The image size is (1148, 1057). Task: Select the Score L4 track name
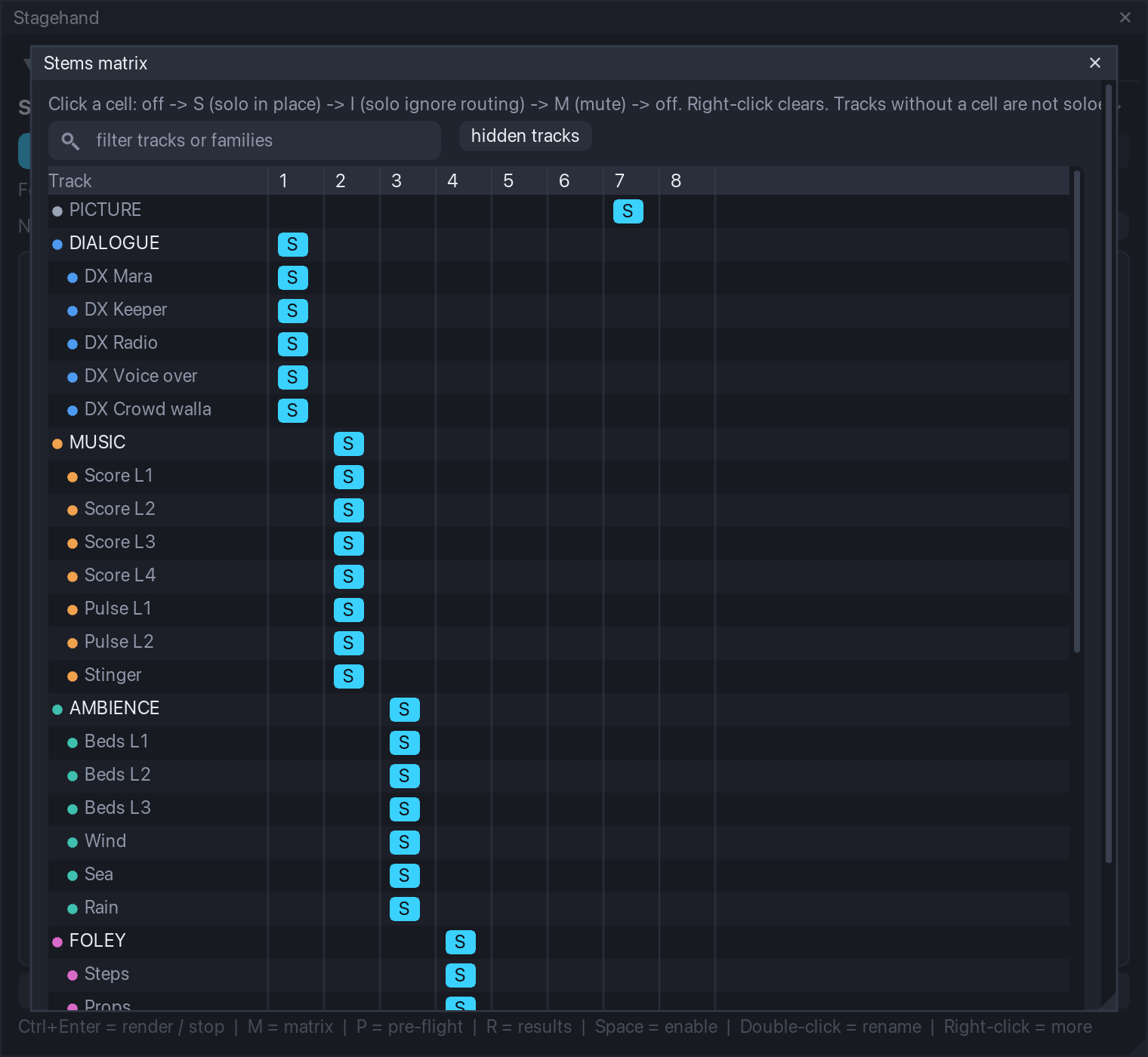[120, 575]
